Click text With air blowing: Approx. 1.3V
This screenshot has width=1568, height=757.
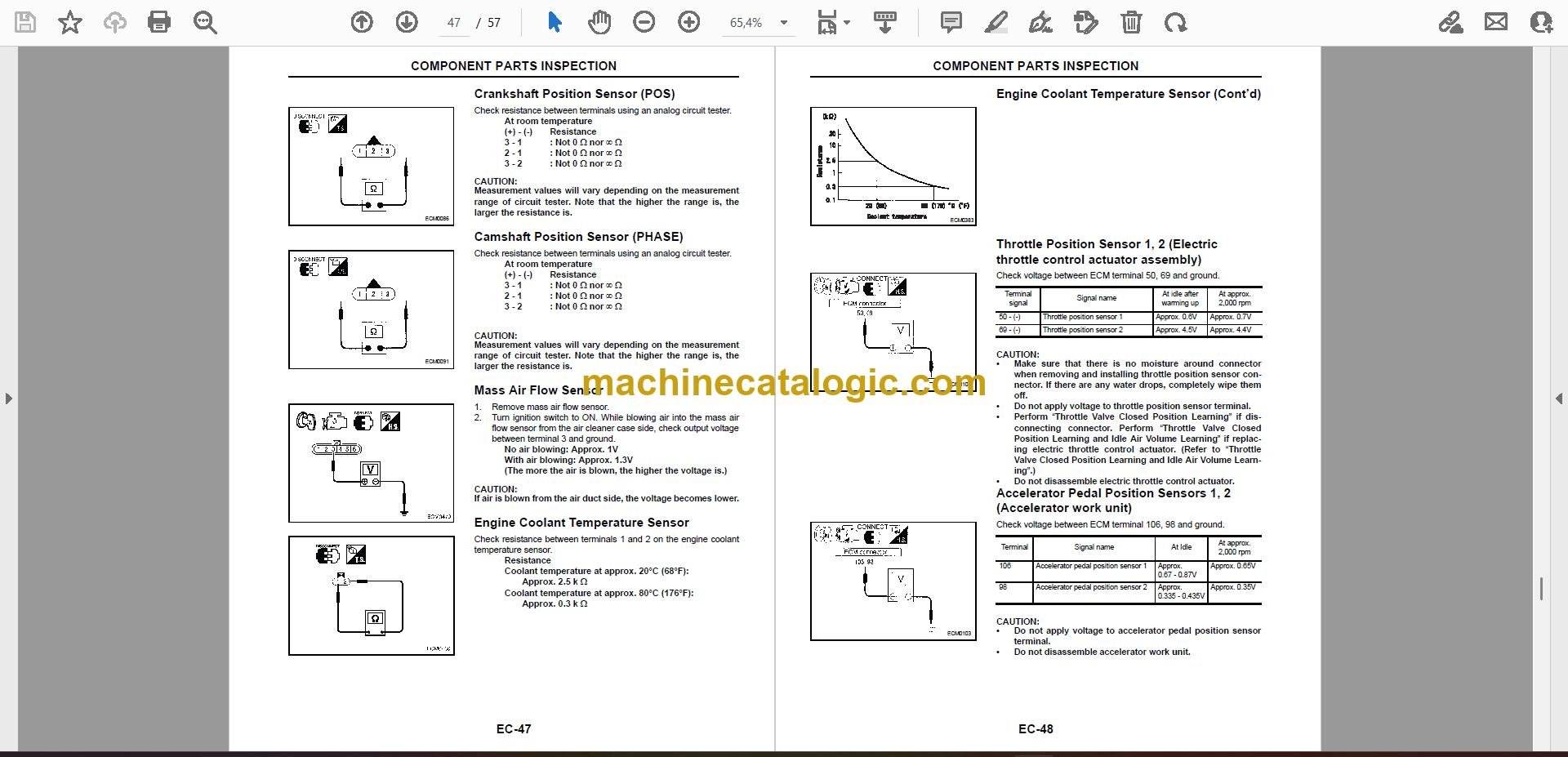568,460
